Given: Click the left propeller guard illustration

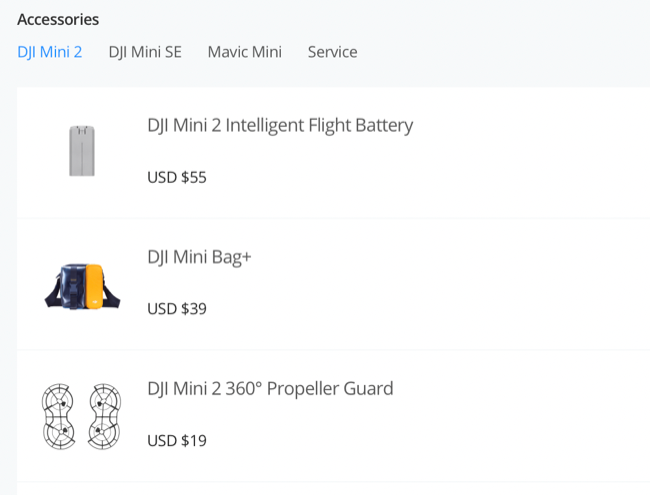Looking at the screenshot, I should tap(61, 414).
